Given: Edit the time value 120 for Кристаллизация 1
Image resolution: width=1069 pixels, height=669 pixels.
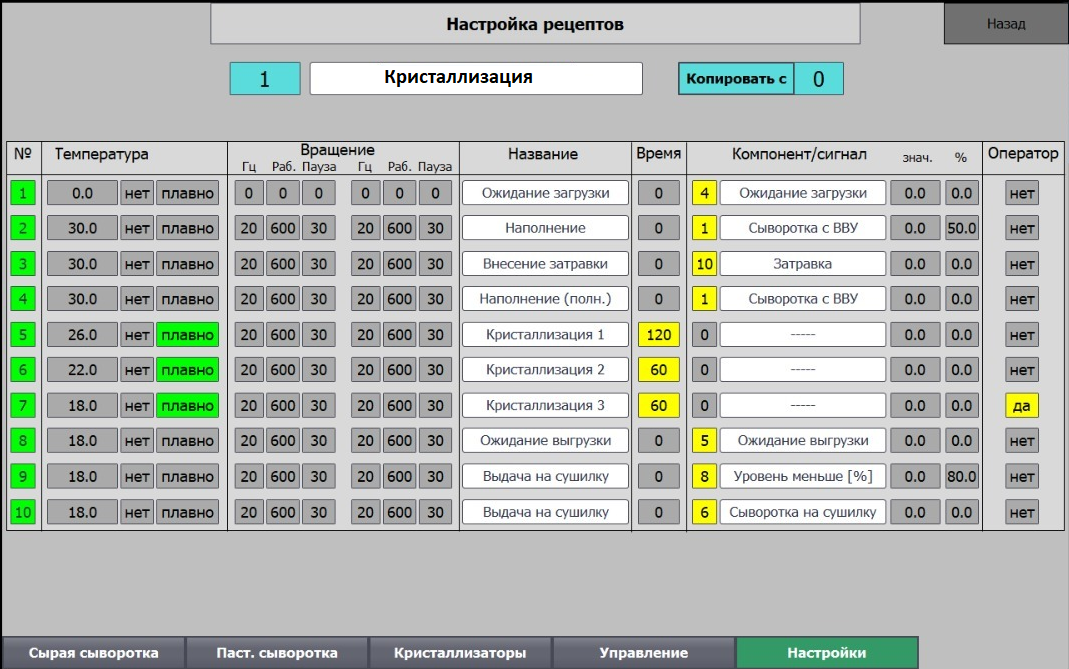Looking at the screenshot, I should point(658,335).
